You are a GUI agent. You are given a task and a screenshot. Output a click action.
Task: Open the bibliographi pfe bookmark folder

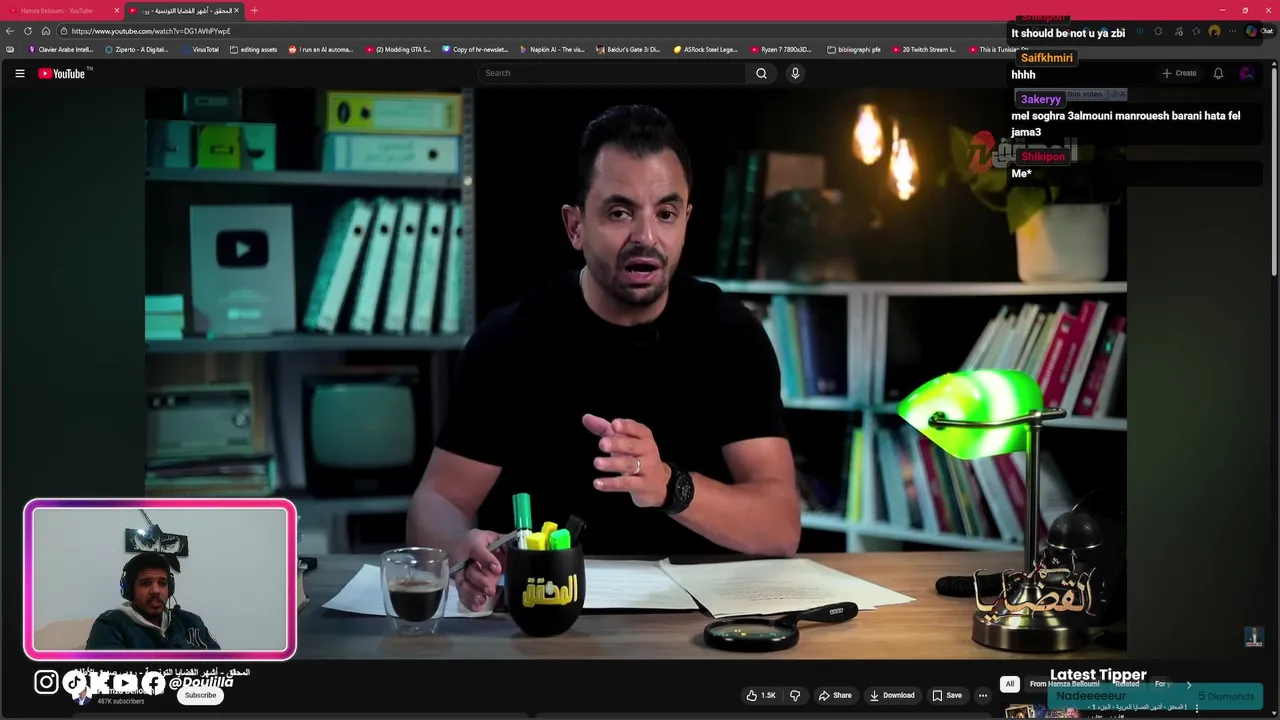coord(855,49)
